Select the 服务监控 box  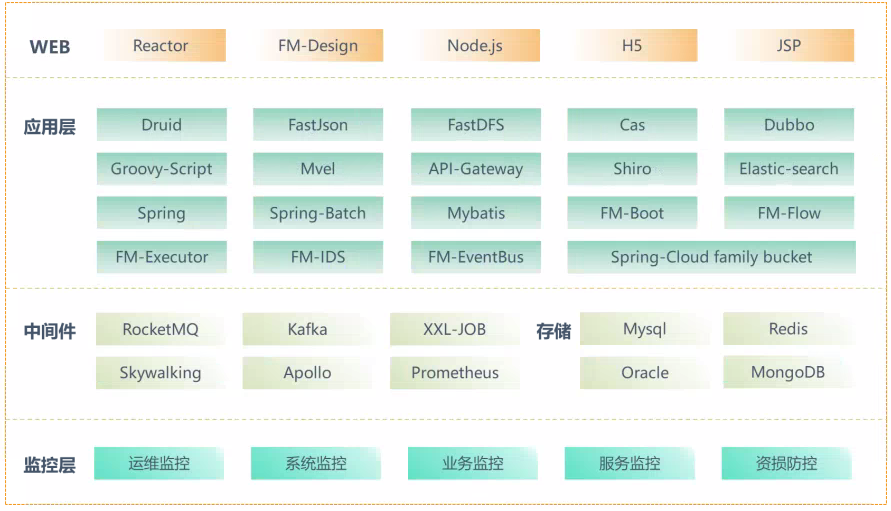click(x=630, y=463)
